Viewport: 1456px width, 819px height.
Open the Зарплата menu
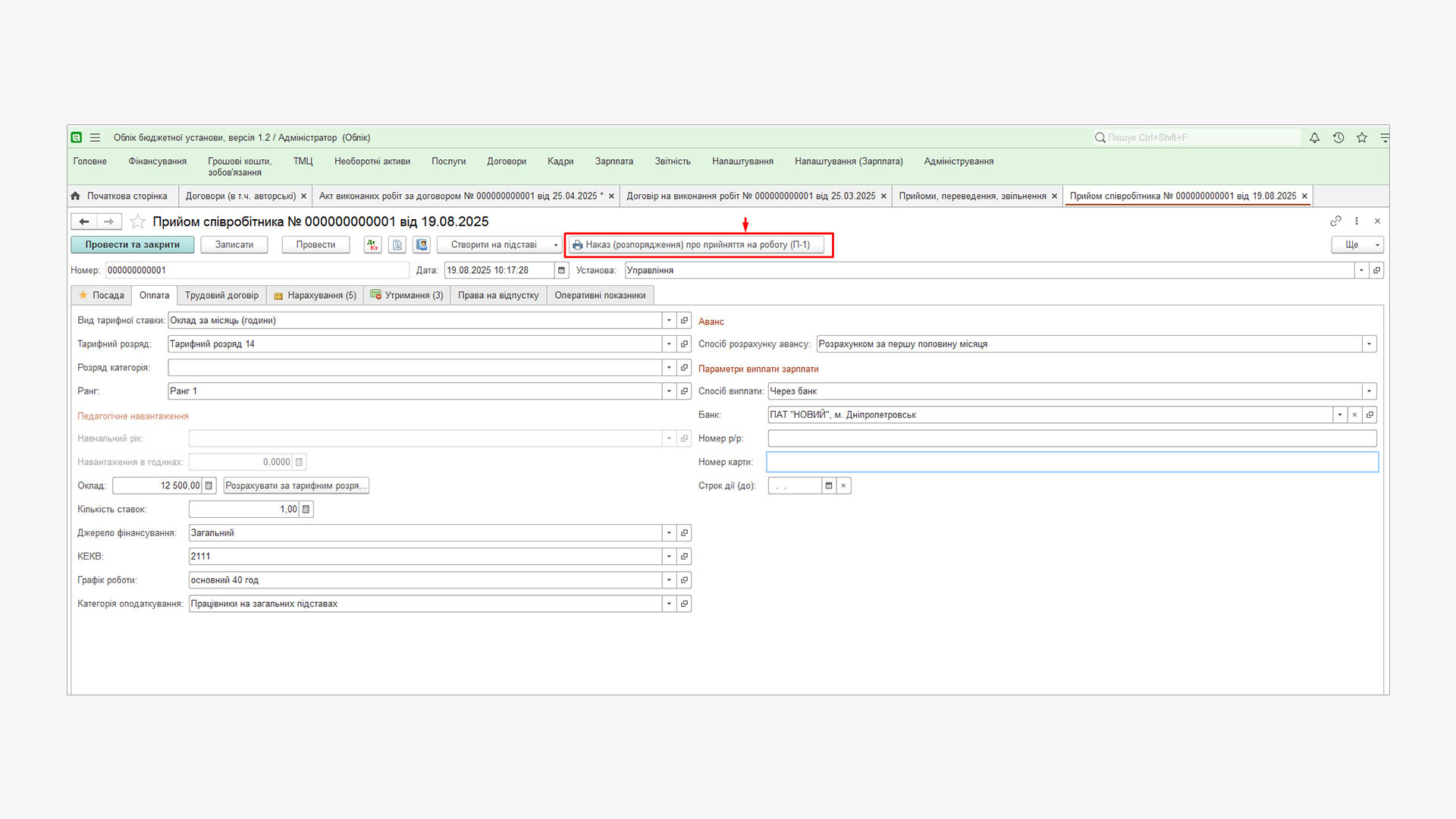(613, 162)
